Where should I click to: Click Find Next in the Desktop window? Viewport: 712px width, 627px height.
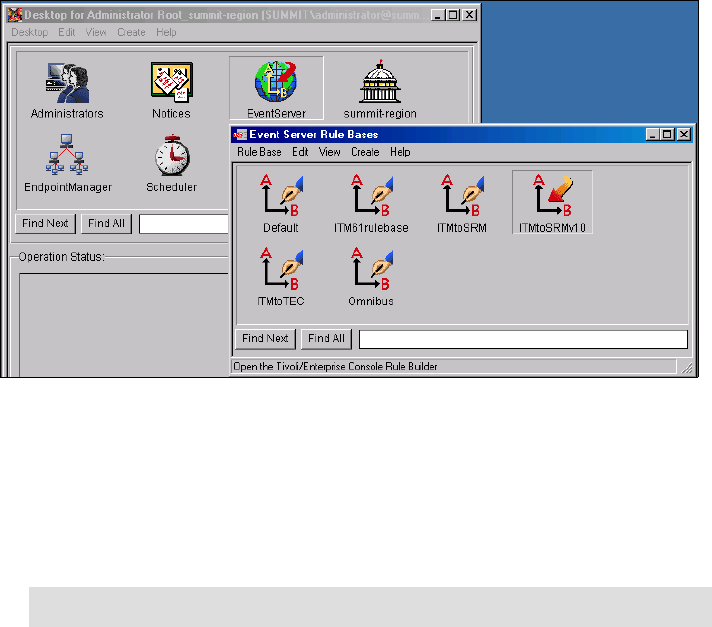[45, 224]
